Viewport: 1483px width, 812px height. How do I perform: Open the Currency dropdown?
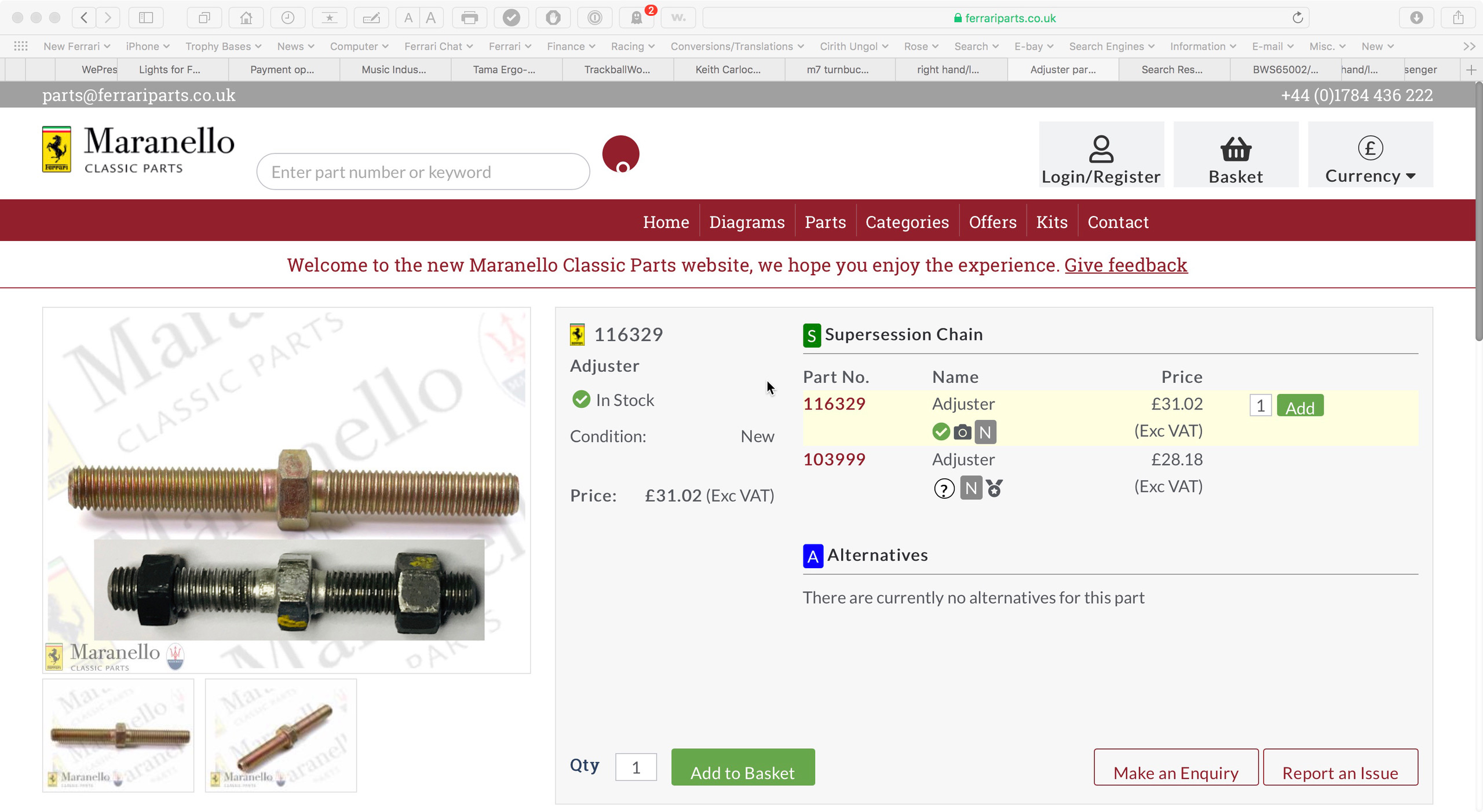[x=1370, y=155]
